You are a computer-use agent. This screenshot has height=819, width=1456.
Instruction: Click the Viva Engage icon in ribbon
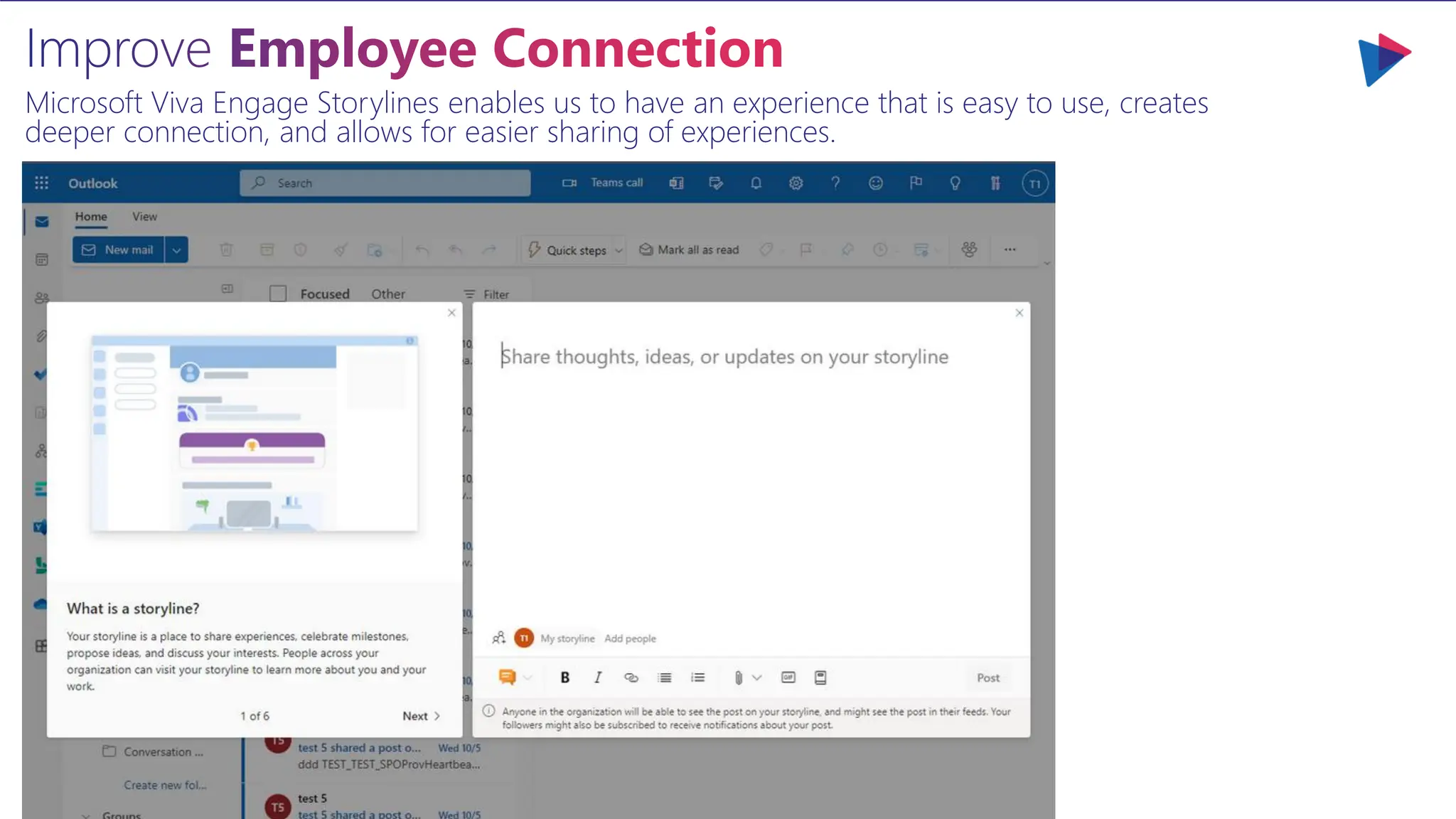click(x=969, y=250)
